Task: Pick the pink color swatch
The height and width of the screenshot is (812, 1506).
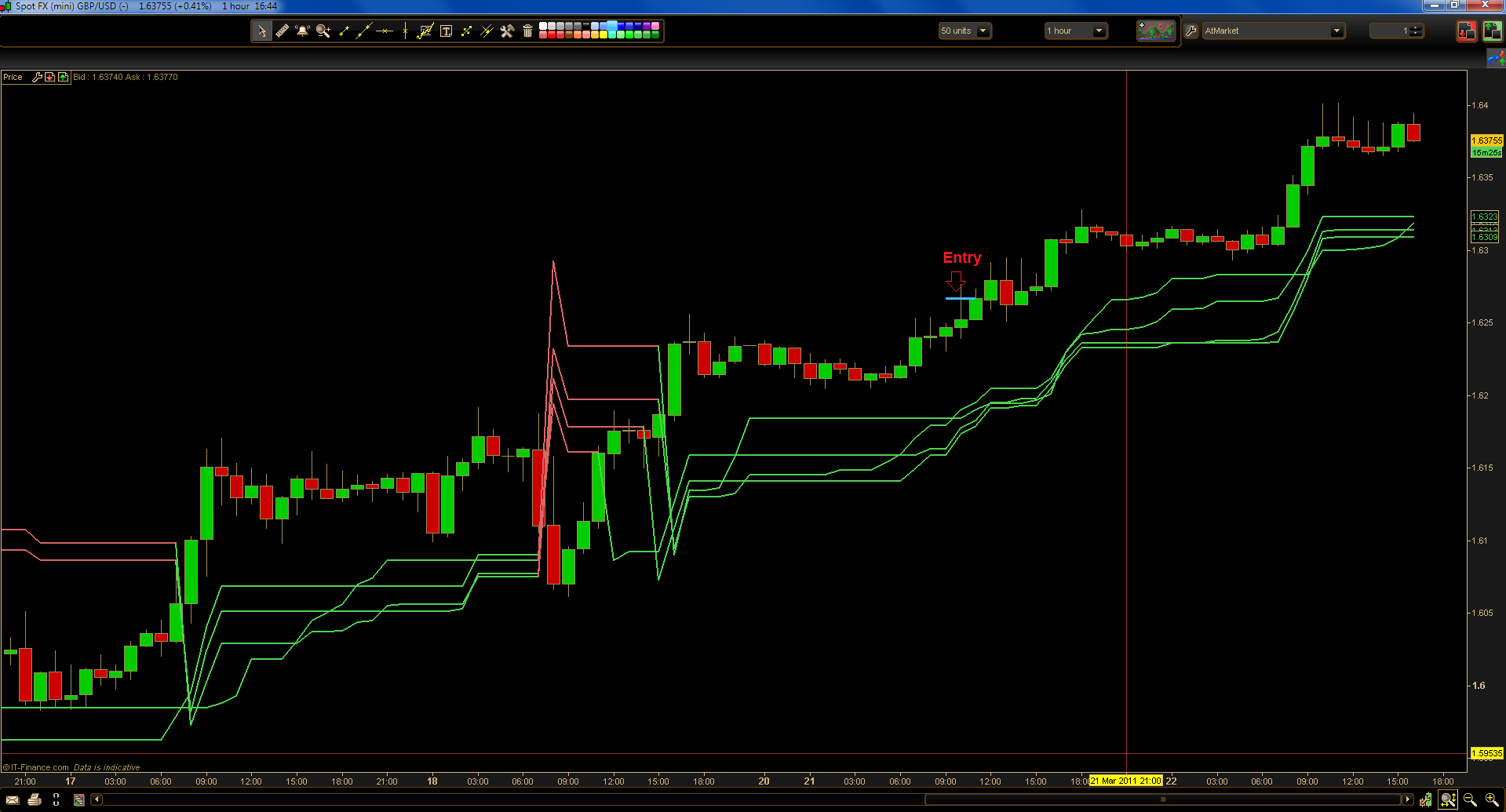Action: coord(655,26)
